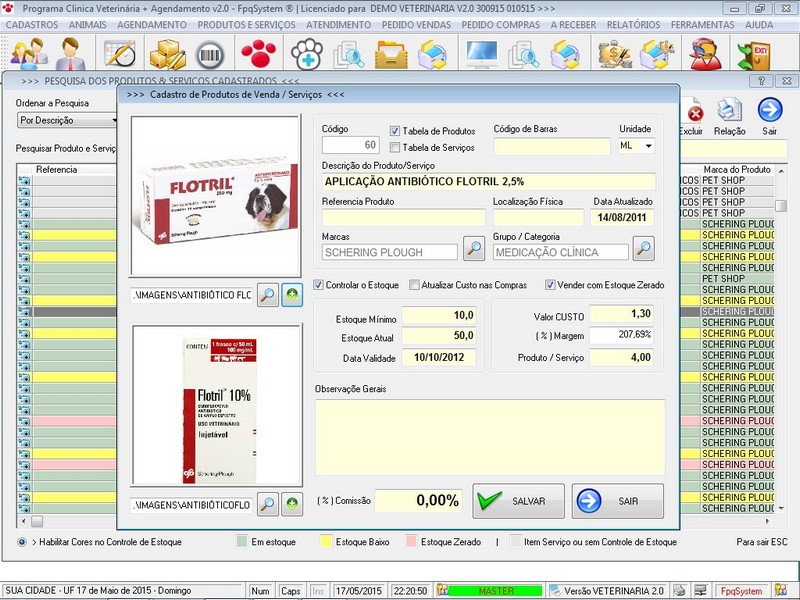Click the product list vertical scrollbar
The image size is (800, 600).
781,338
